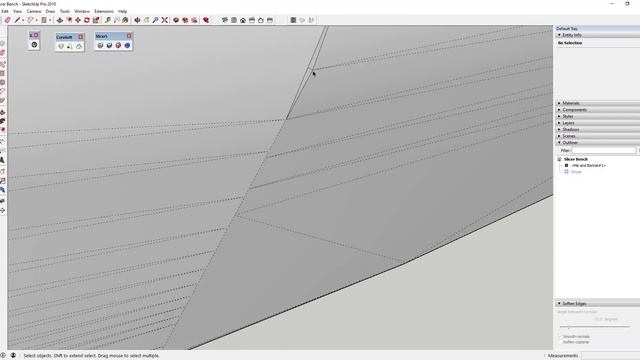The height and width of the screenshot is (360, 640).
Task: Click the Measurements input box
Action: (x=611, y=356)
